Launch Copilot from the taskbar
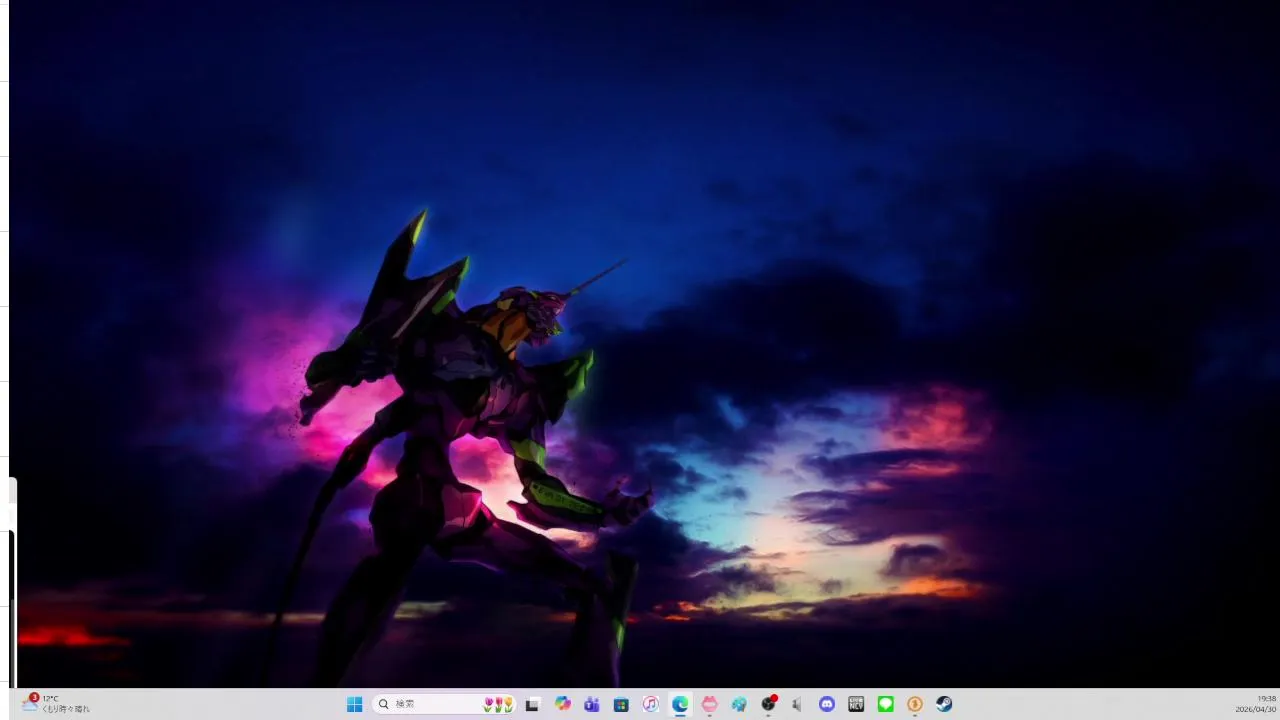 pos(563,704)
